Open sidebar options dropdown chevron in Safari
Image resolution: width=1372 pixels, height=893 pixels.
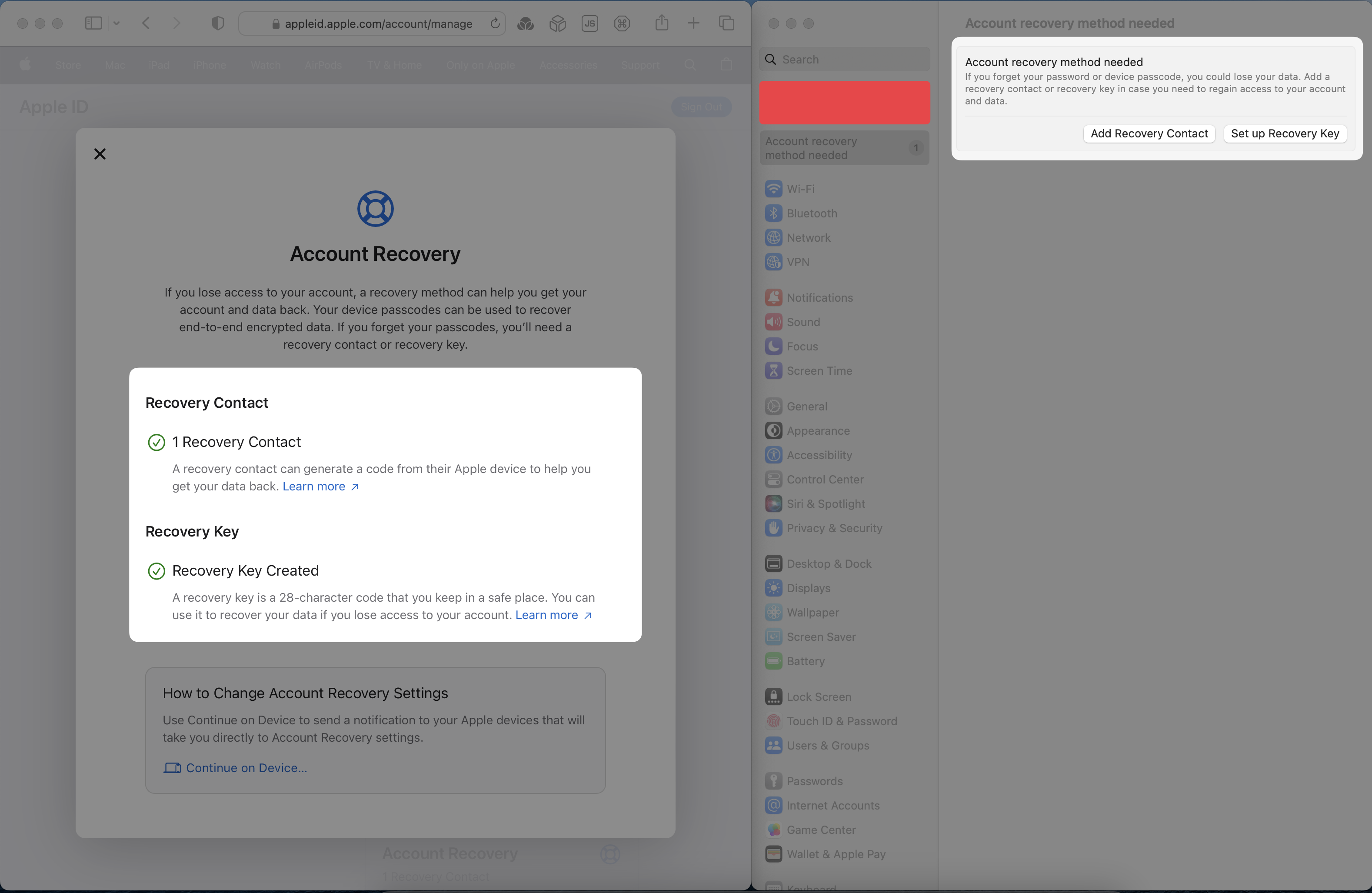point(117,23)
